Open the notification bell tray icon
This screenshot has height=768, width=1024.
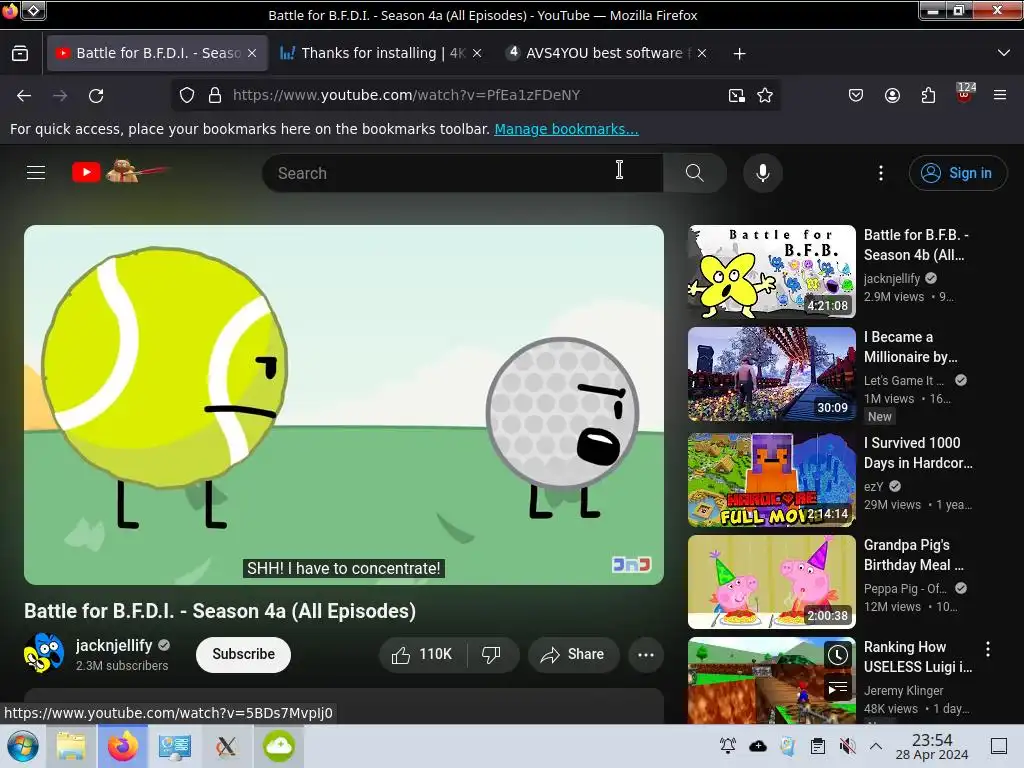(728, 746)
